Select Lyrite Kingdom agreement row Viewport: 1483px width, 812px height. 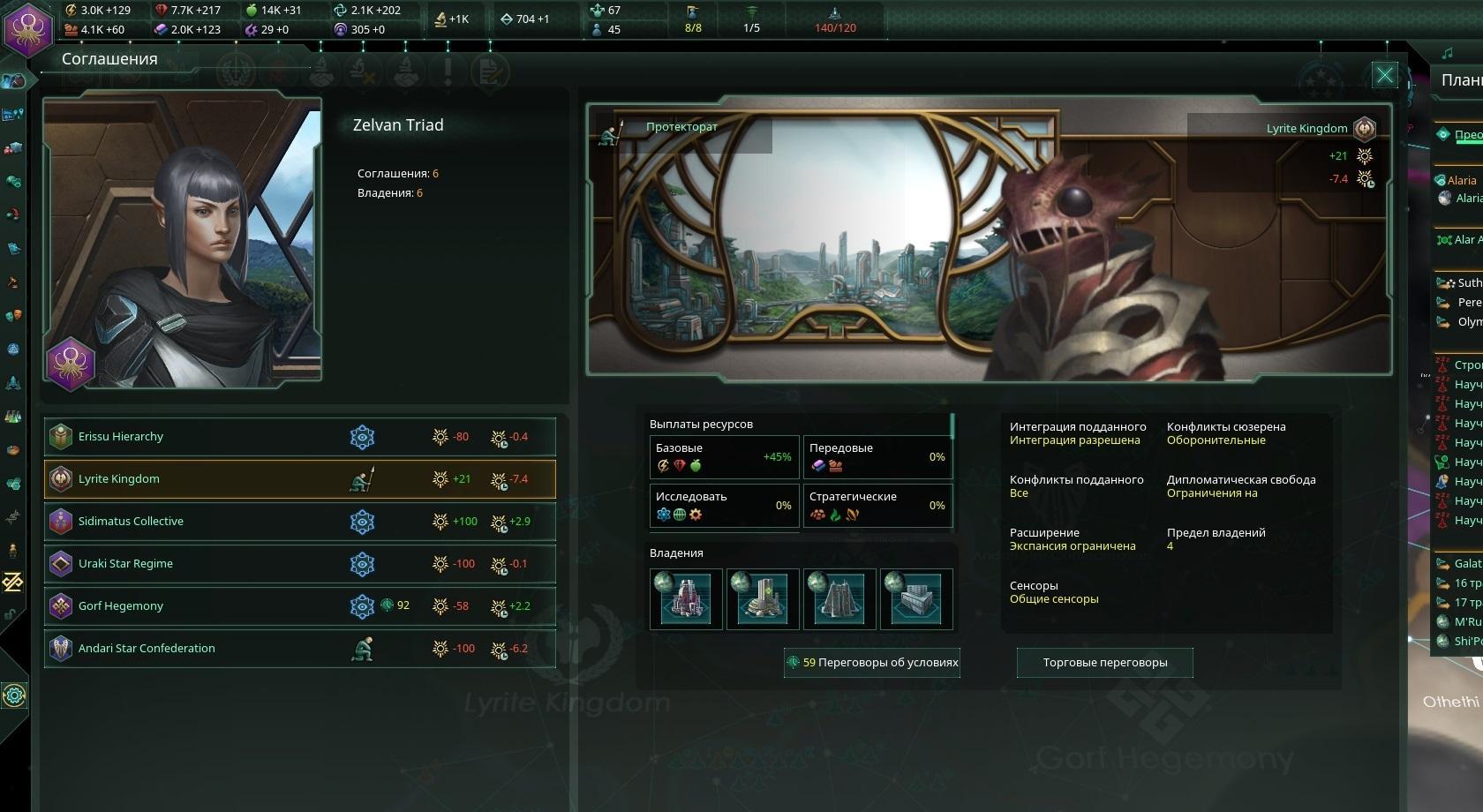click(x=300, y=478)
